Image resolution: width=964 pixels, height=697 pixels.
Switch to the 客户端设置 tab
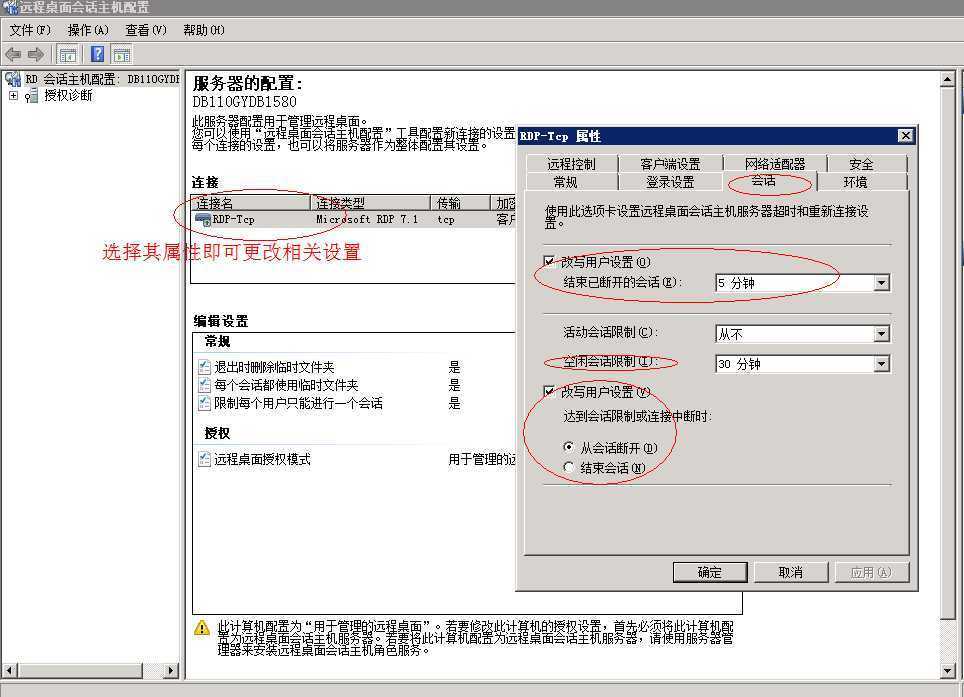pyautogui.click(x=670, y=163)
